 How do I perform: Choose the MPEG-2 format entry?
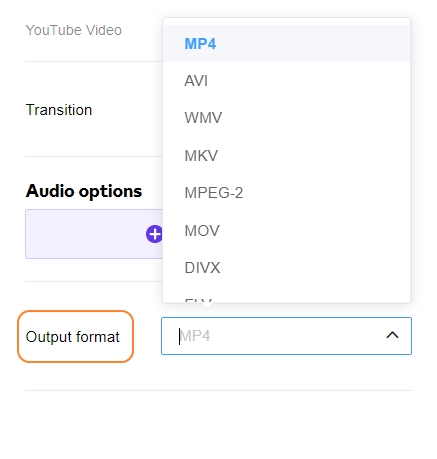click(x=287, y=193)
